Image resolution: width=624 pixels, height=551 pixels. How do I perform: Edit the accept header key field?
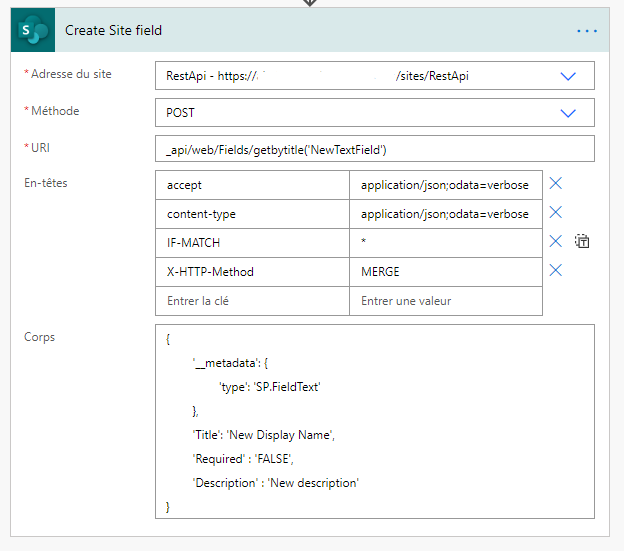click(252, 185)
